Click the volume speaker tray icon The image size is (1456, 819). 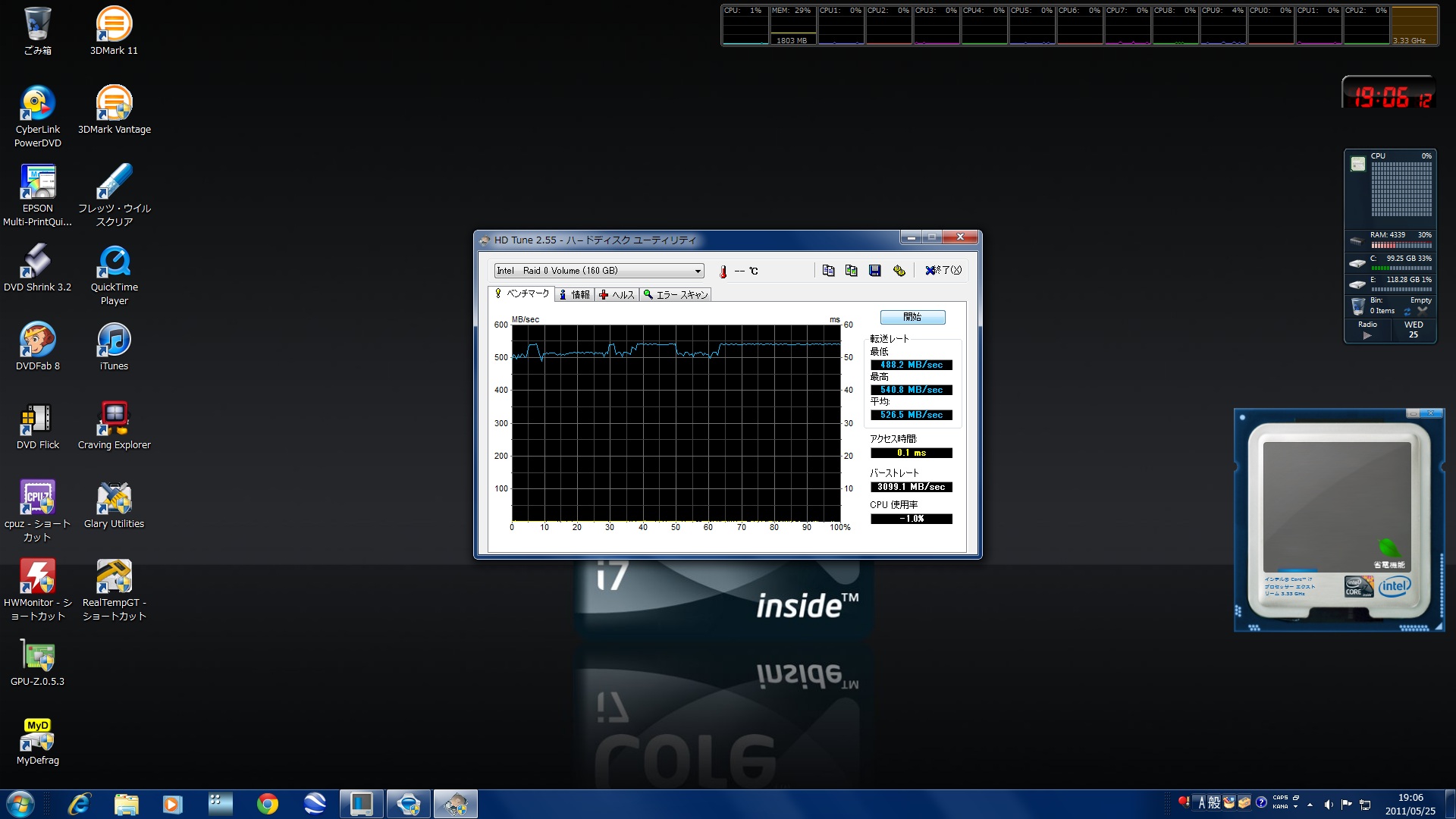(1328, 805)
